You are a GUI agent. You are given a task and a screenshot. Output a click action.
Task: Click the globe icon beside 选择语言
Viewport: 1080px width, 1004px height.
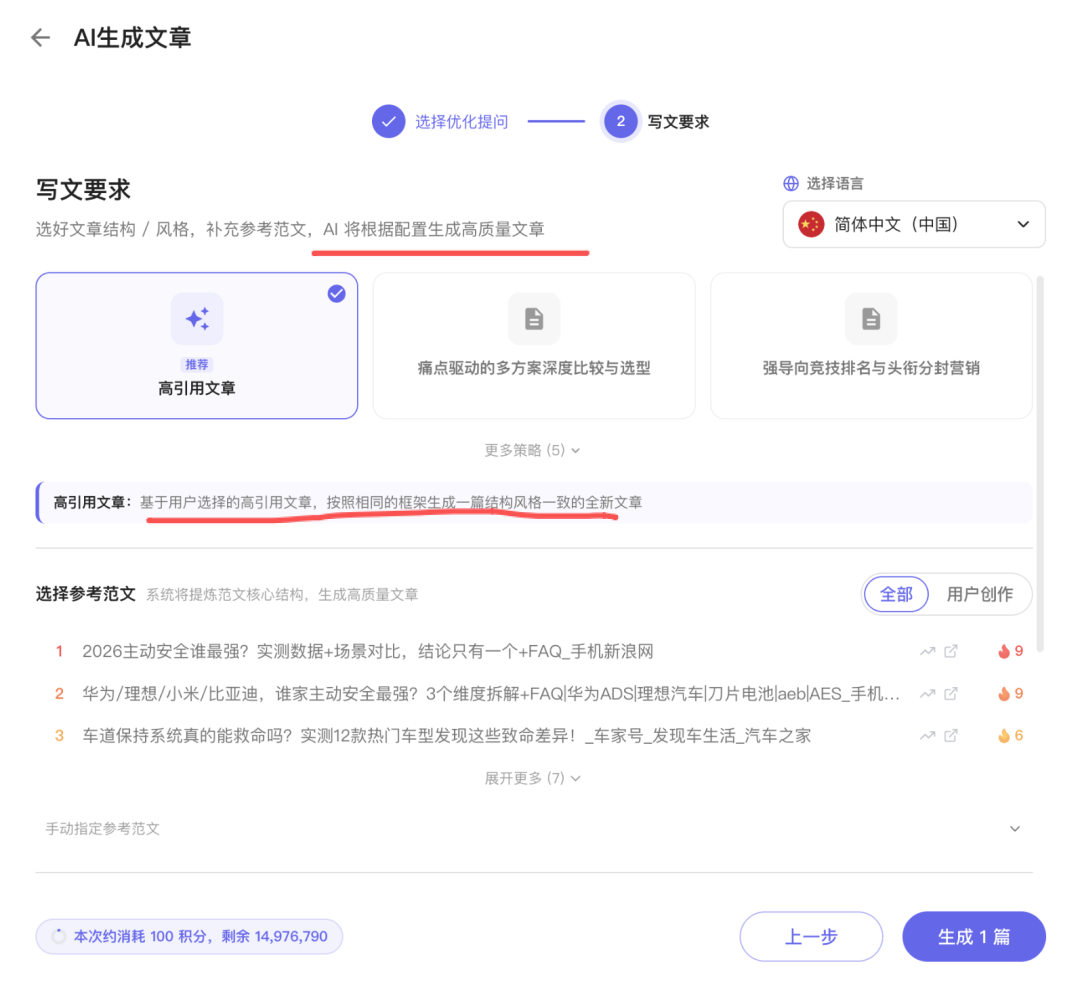(791, 183)
